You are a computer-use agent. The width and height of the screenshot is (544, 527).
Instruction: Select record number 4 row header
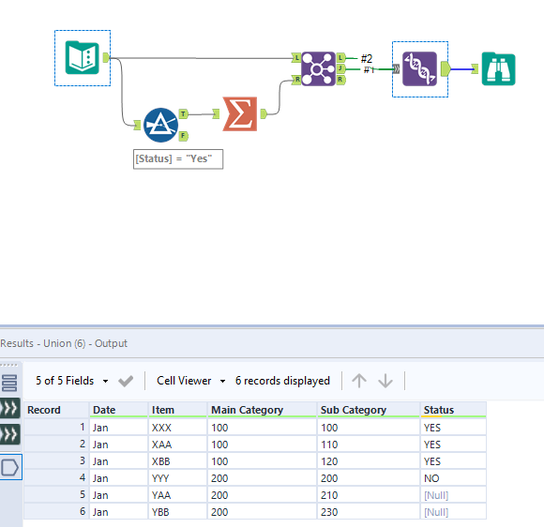coord(56,478)
